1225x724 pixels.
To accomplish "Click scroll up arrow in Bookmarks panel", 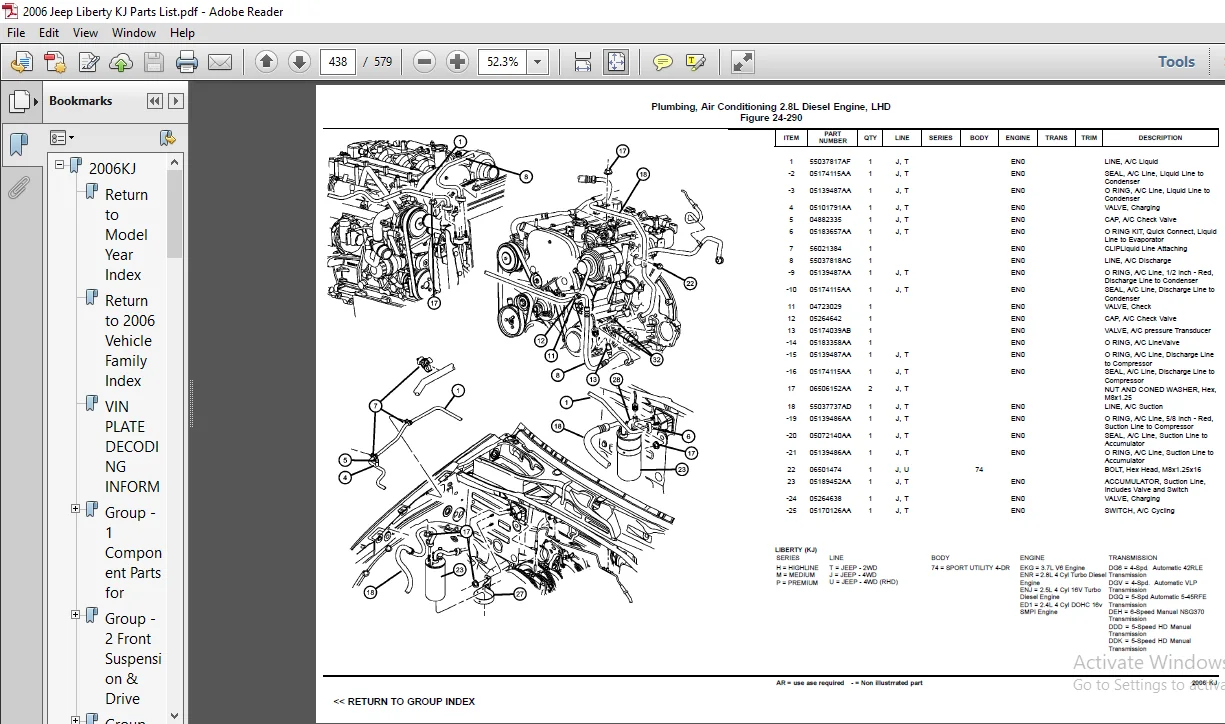I will coord(175,162).
